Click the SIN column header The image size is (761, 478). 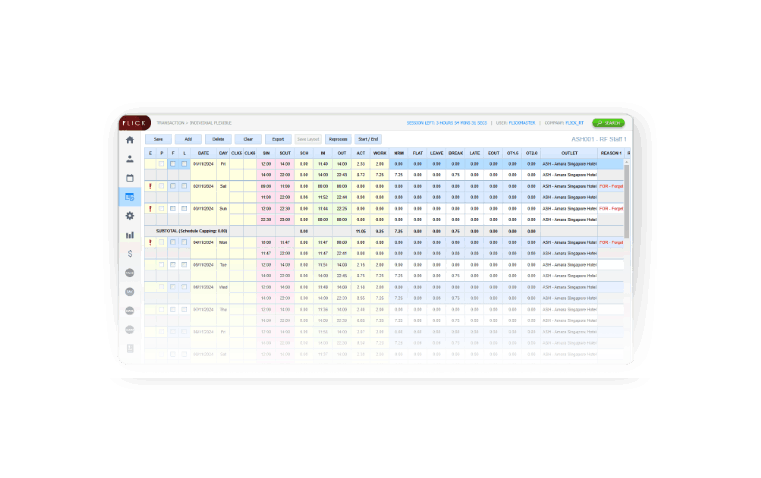[266, 153]
